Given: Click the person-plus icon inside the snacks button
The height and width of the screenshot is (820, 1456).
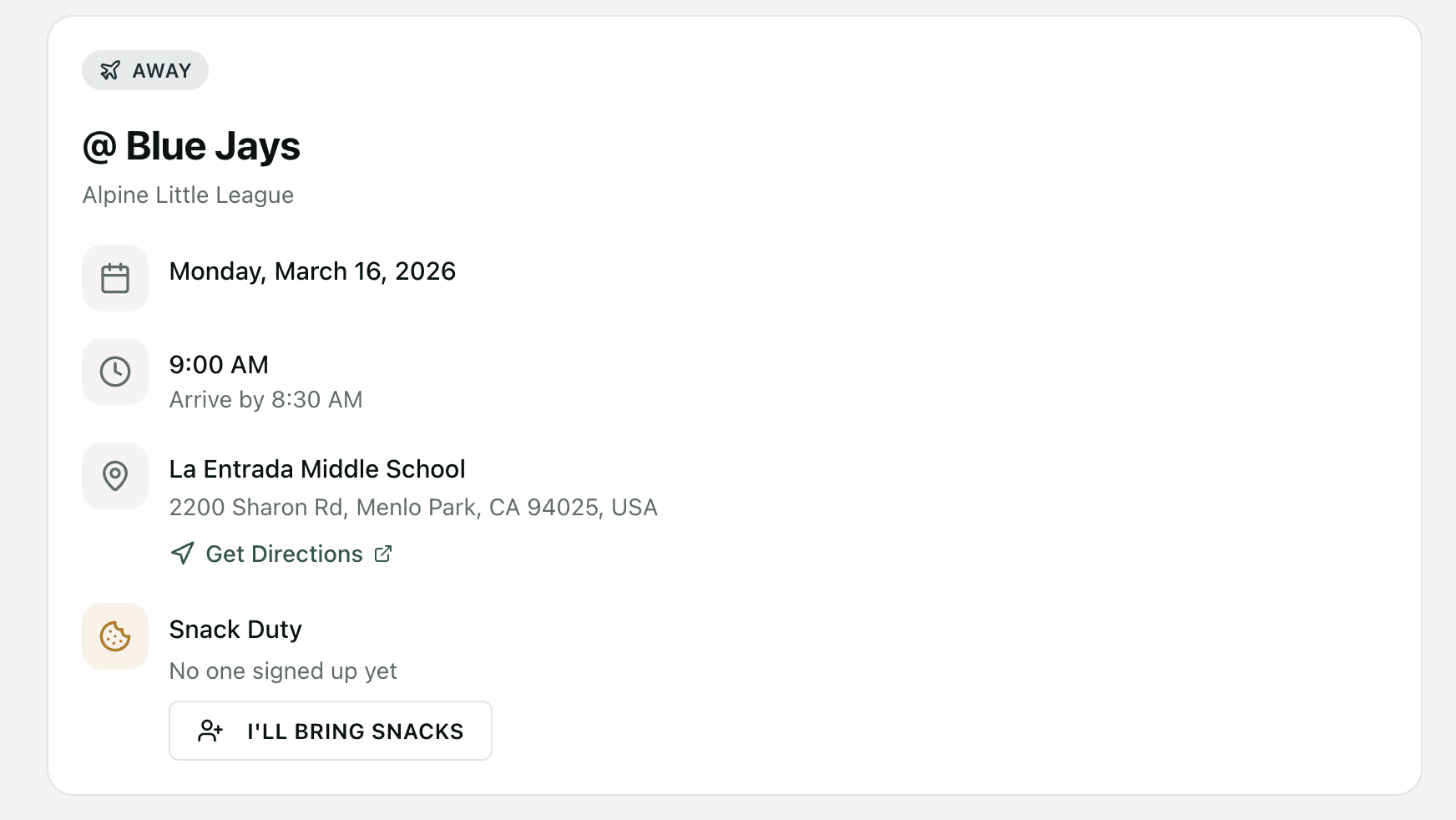Looking at the screenshot, I should 211,731.
